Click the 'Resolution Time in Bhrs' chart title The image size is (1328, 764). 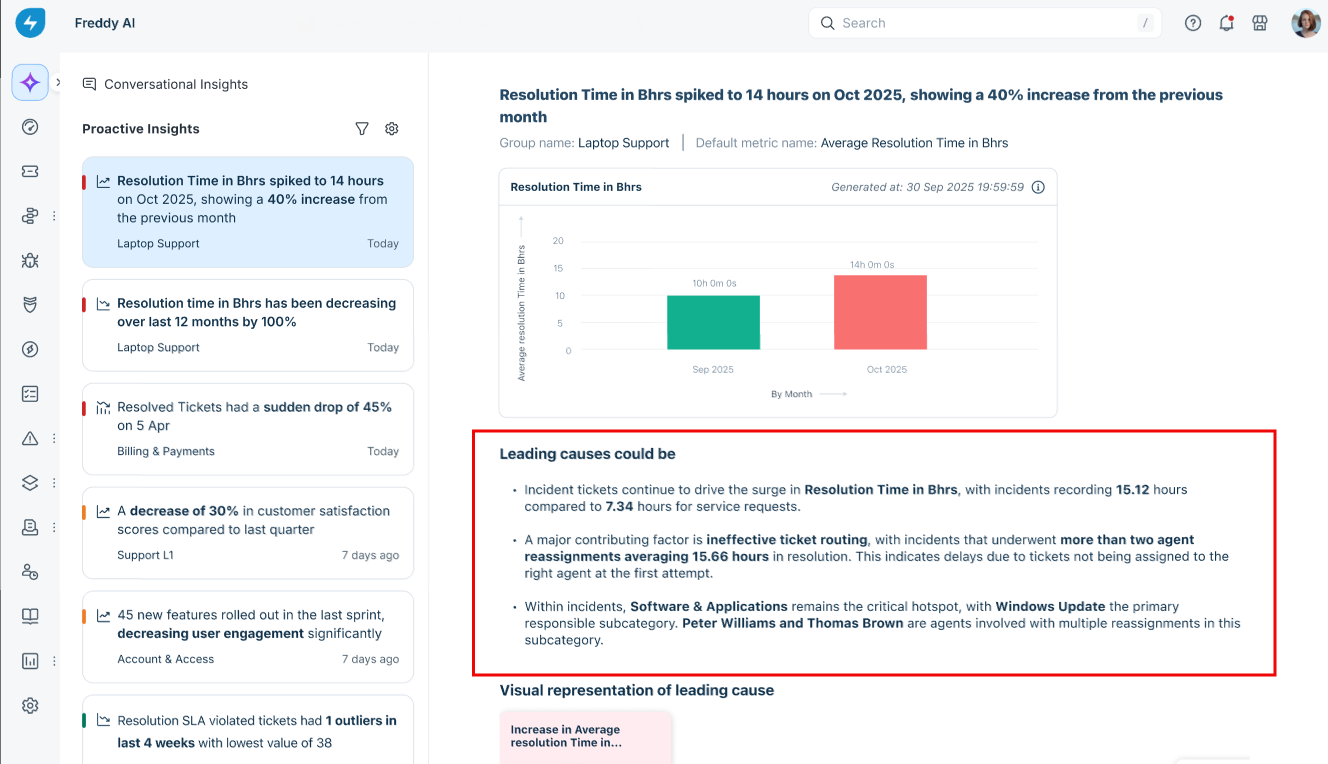(576, 187)
